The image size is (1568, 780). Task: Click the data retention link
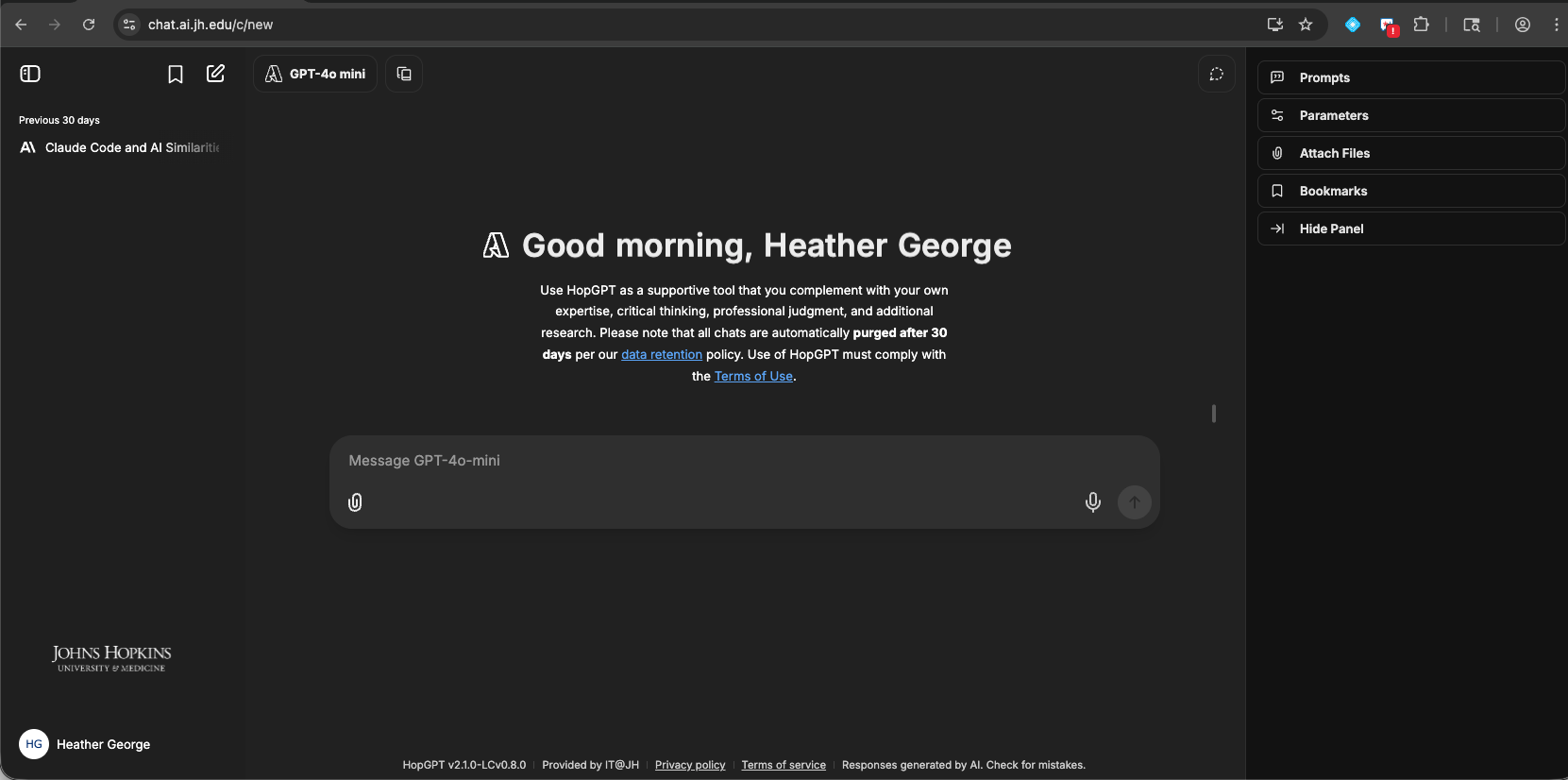662,354
